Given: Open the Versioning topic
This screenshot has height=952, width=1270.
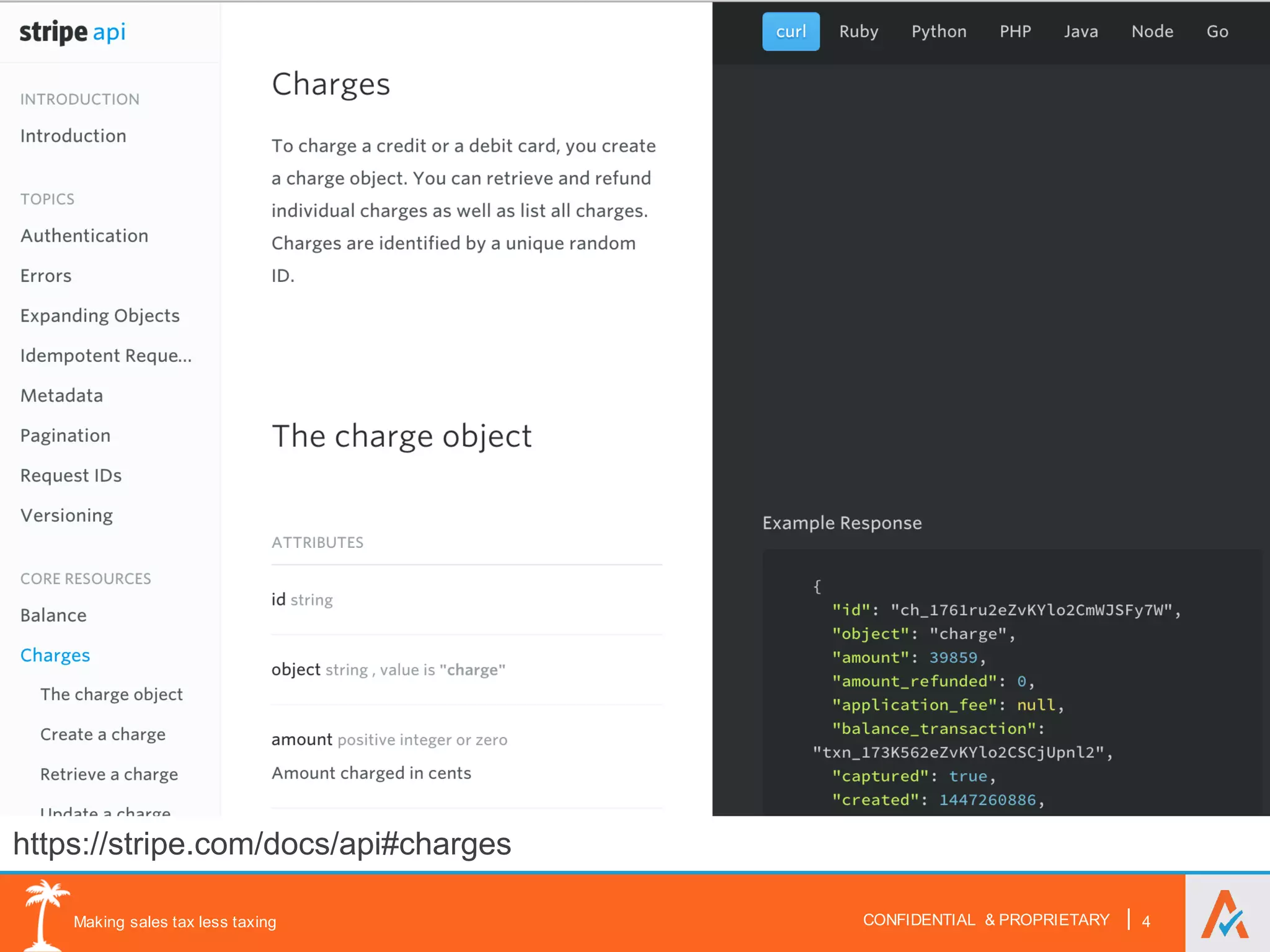Looking at the screenshot, I should [x=66, y=516].
